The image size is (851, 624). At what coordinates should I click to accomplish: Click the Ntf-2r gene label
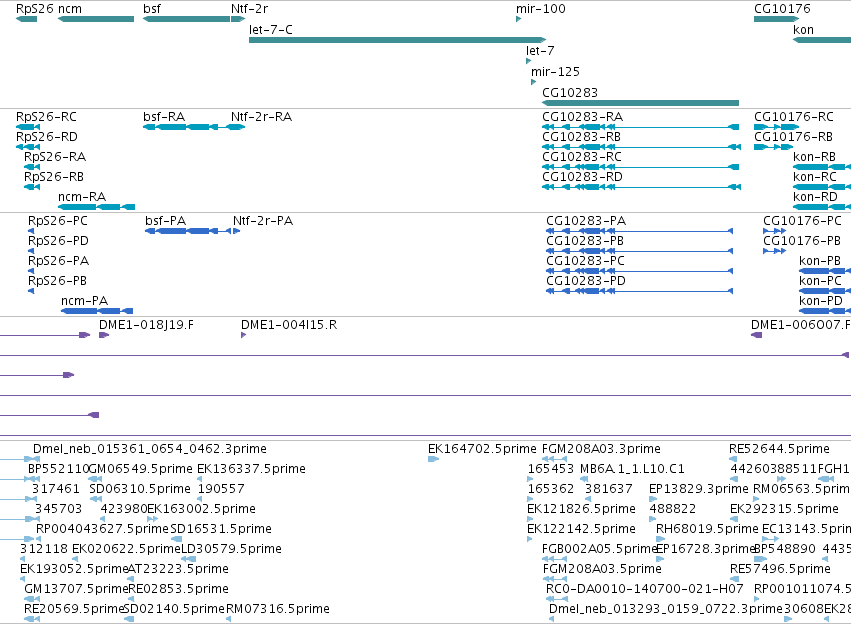tap(249, 9)
